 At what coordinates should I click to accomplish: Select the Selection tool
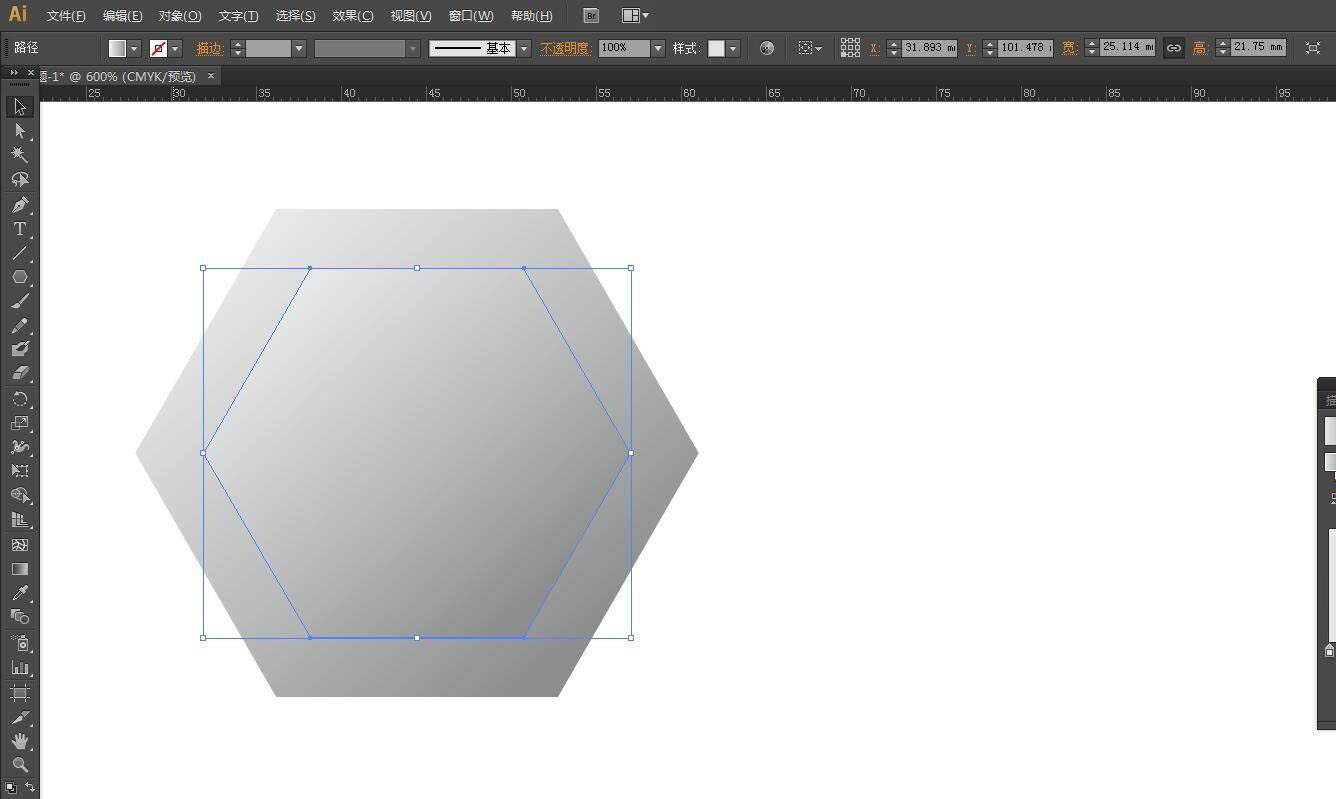(x=18, y=106)
